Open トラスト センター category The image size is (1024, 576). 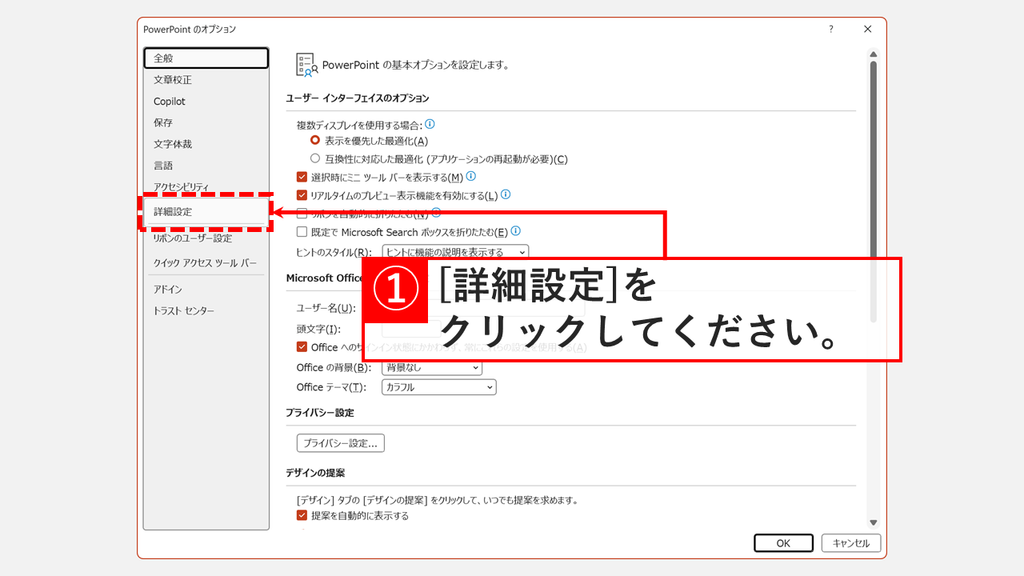click(x=206, y=311)
